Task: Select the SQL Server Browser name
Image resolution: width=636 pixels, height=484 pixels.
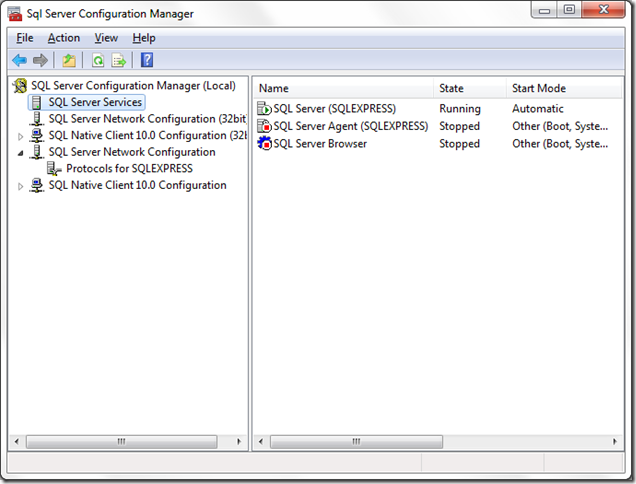Action: (320, 144)
